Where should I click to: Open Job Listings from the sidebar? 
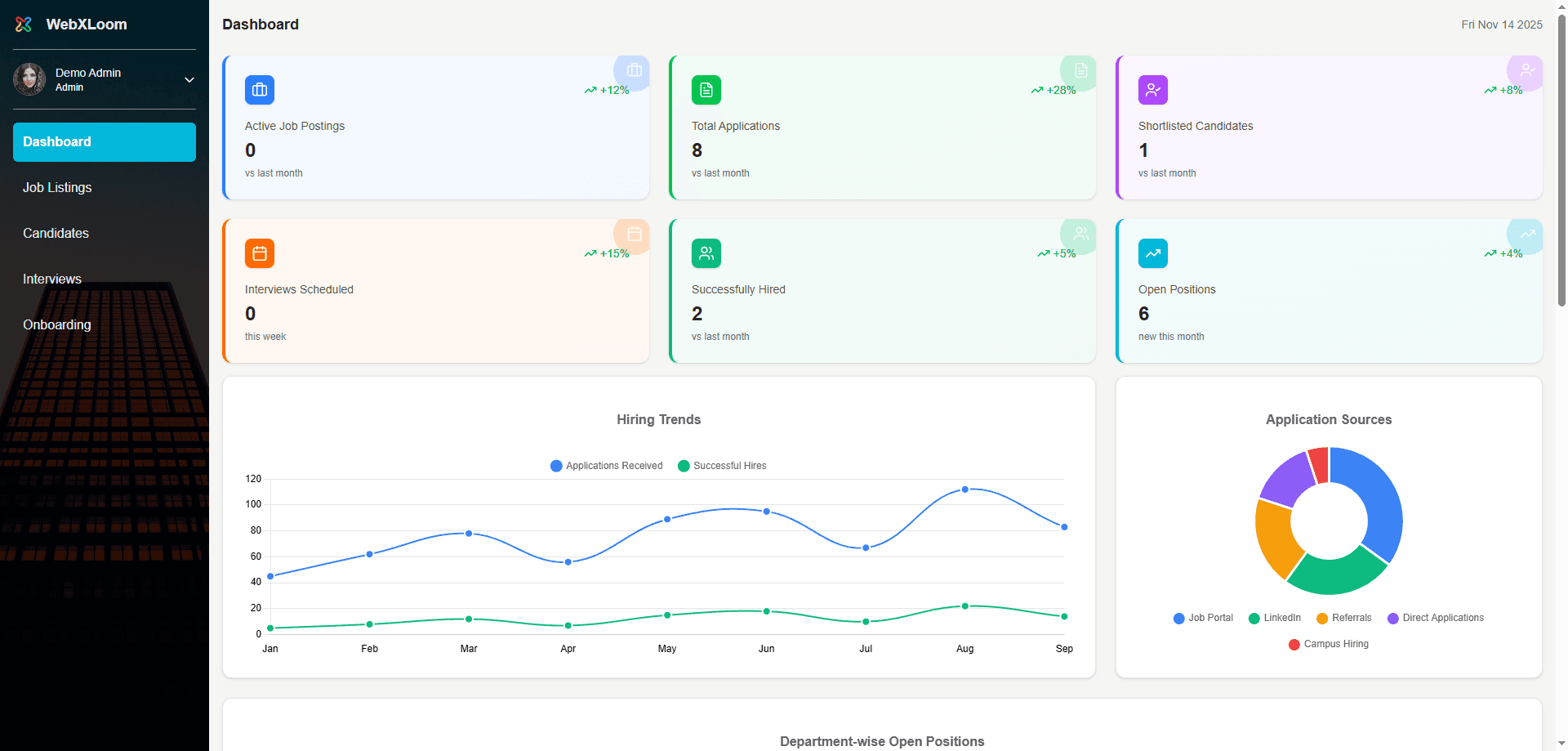(57, 187)
